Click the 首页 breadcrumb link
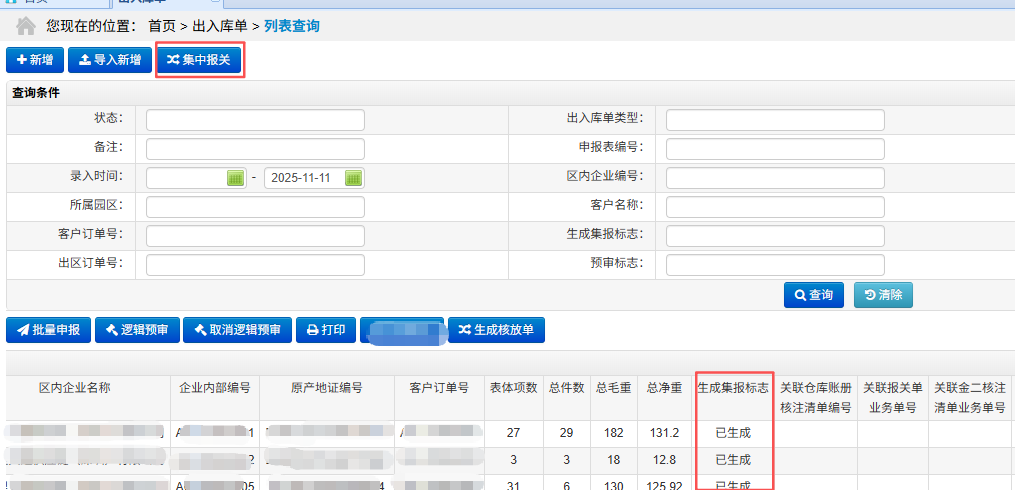1015x490 pixels. (168, 25)
